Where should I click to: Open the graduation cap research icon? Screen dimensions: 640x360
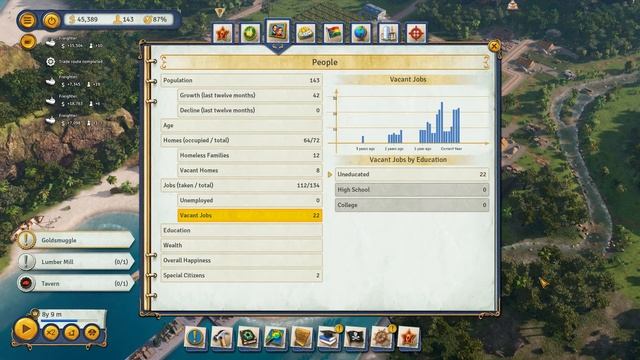(x=328, y=338)
